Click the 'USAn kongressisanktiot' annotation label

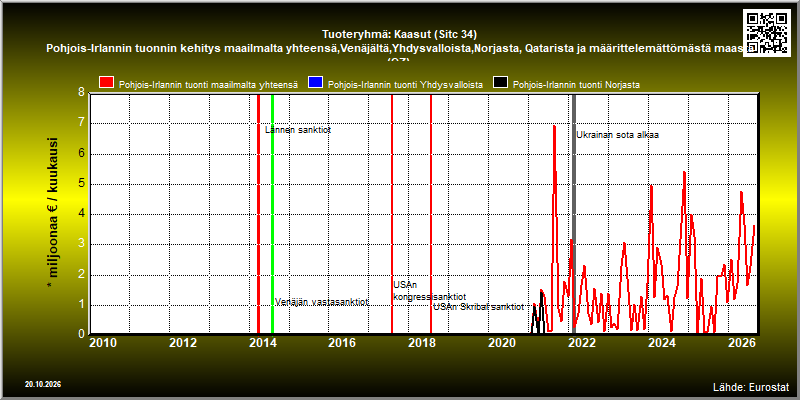[430, 291]
